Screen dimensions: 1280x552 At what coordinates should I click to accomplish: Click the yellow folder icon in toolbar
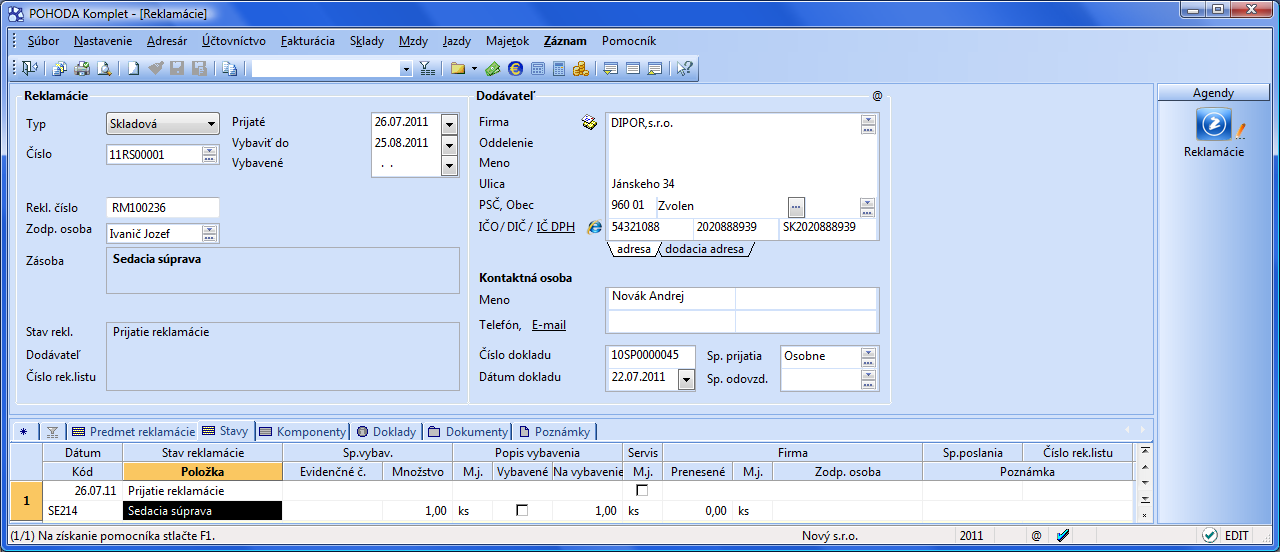point(458,69)
